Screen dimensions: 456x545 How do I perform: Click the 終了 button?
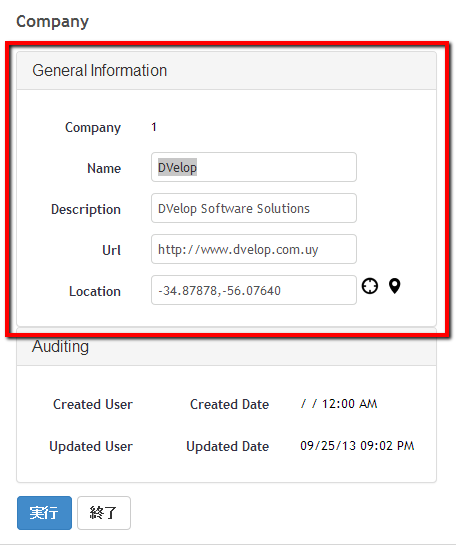pos(104,513)
